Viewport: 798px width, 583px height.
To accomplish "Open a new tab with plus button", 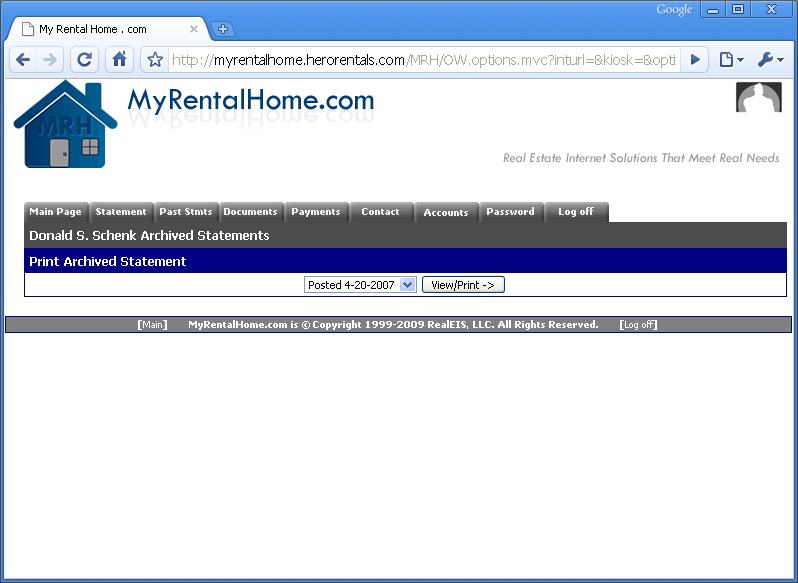I will tap(223, 29).
